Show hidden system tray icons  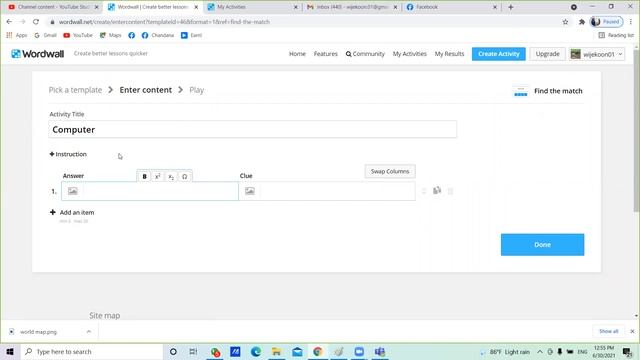coord(540,351)
